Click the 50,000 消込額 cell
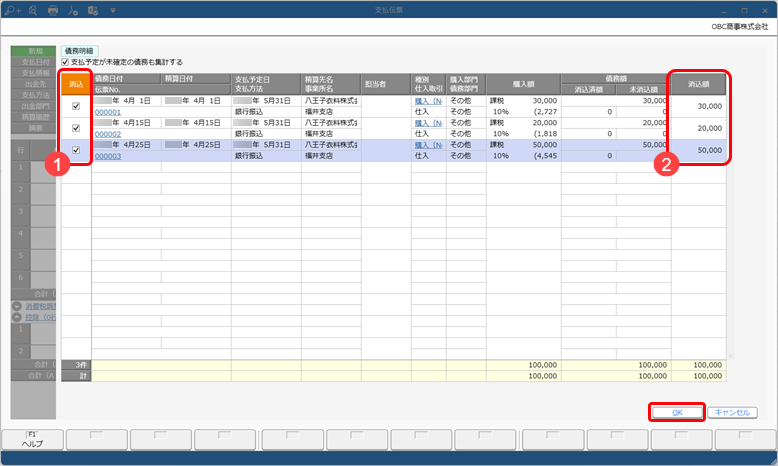The width and height of the screenshot is (778, 466). [699, 150]
